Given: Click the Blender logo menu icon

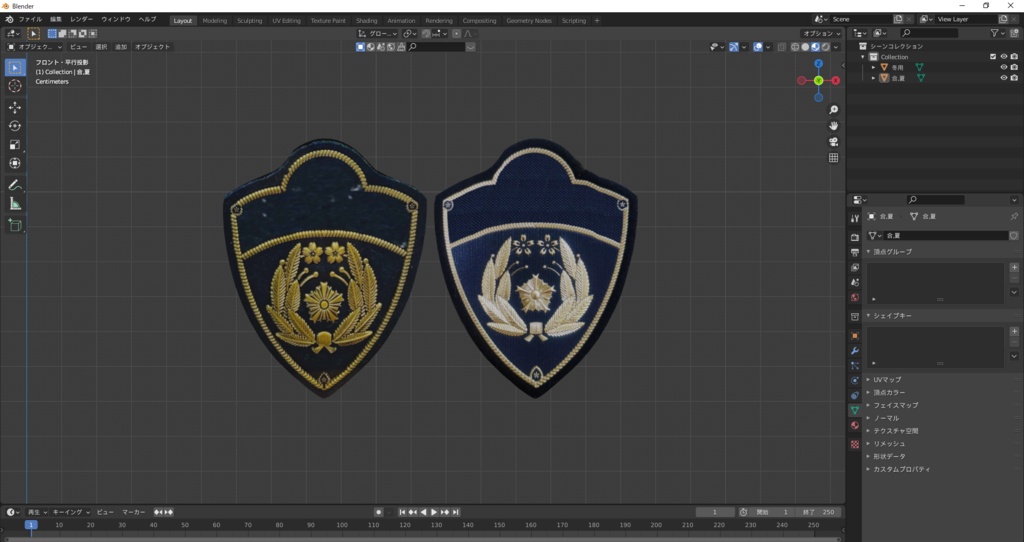Looking at the screenshot, I should 9,20.
